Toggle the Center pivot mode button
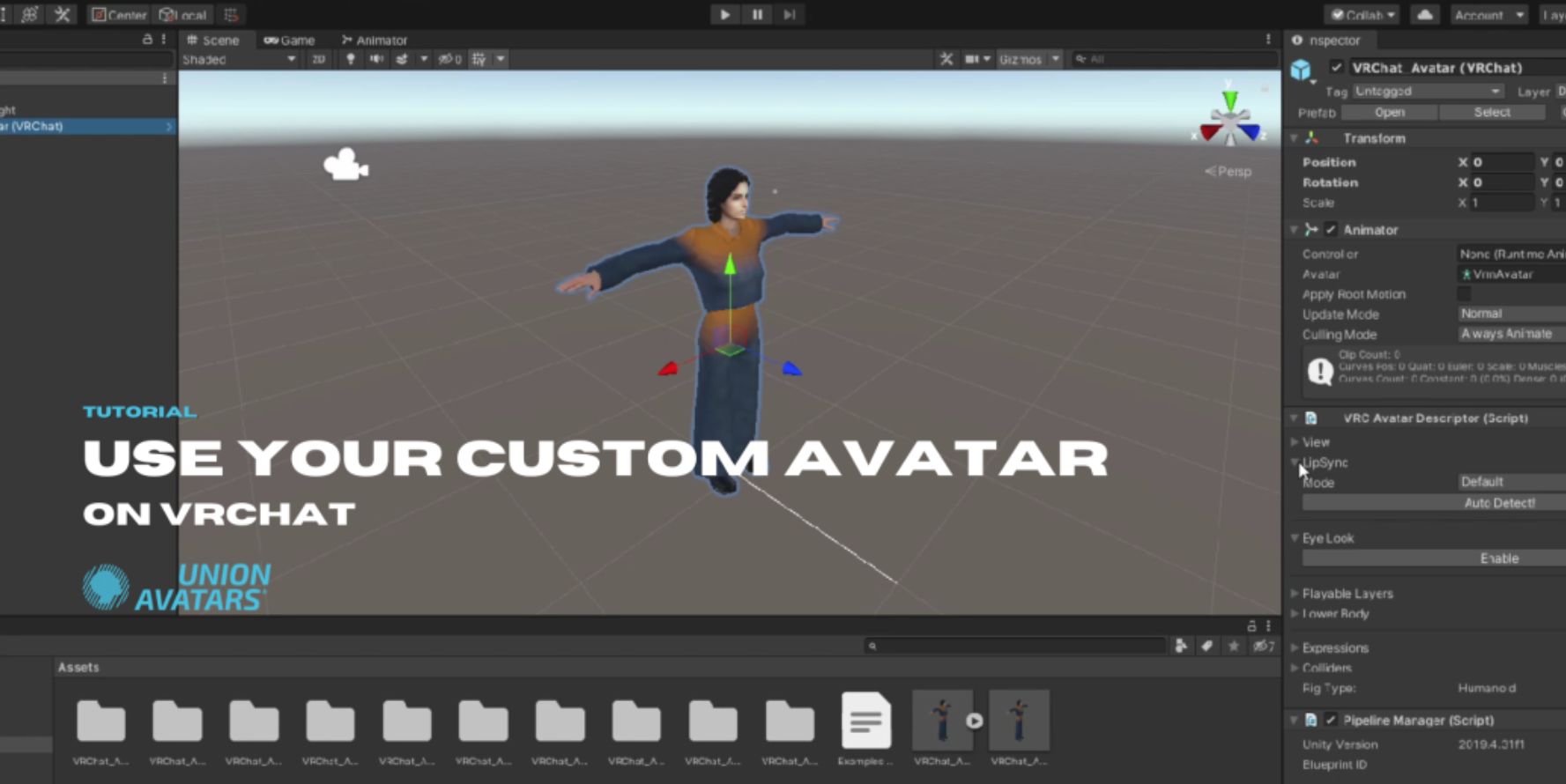 point(119,15)
